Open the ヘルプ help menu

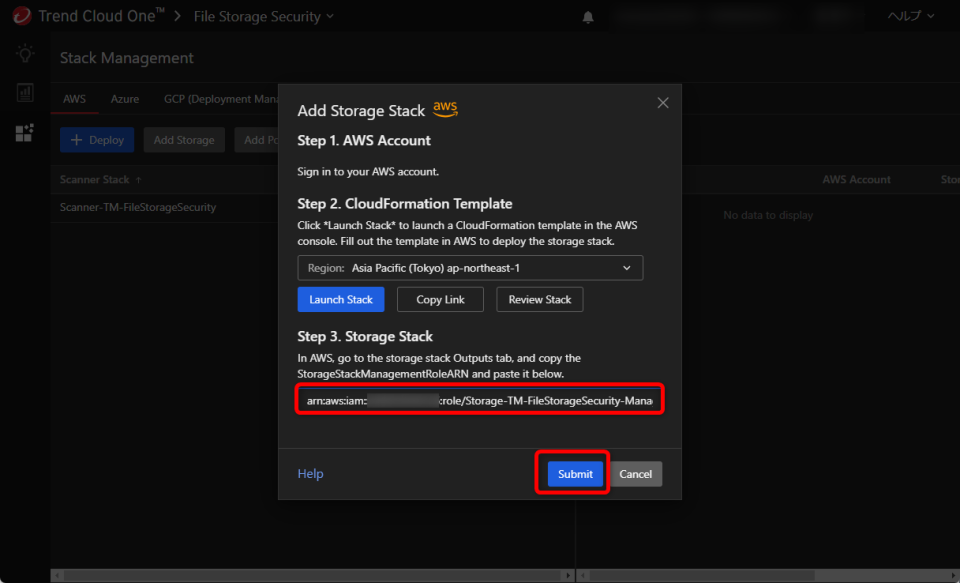coord(911,16)
